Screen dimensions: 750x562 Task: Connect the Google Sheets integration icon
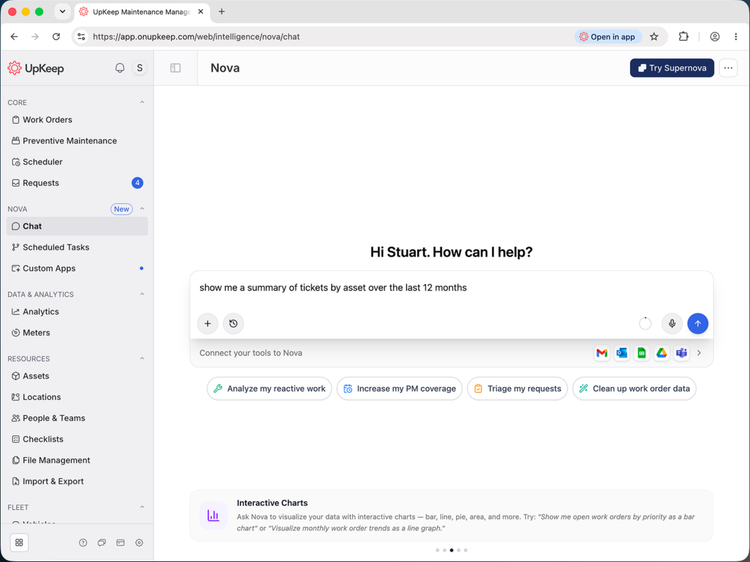[641, 353]
